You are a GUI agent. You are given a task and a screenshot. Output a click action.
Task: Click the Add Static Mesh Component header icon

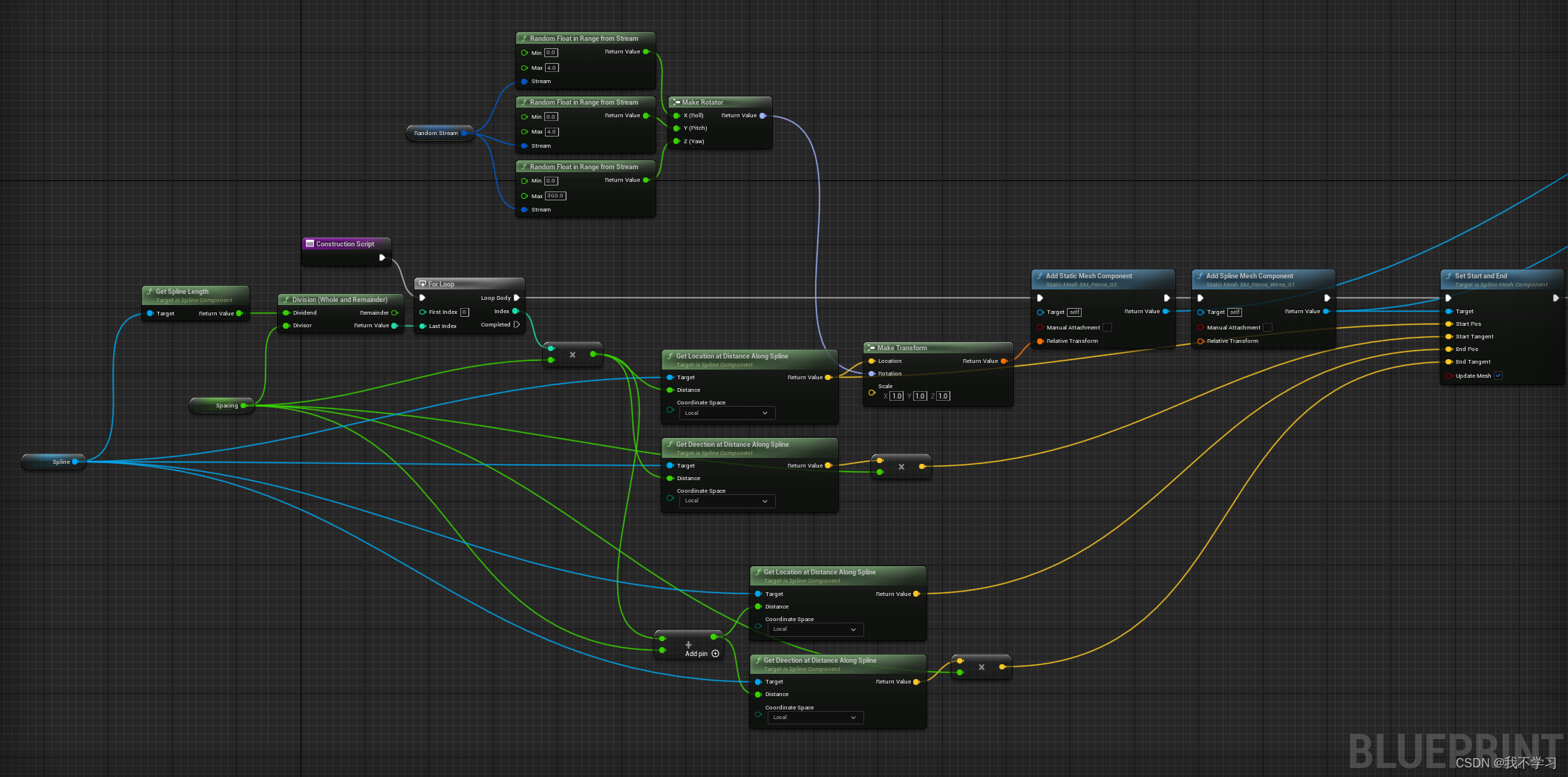tap(1039, 275)
